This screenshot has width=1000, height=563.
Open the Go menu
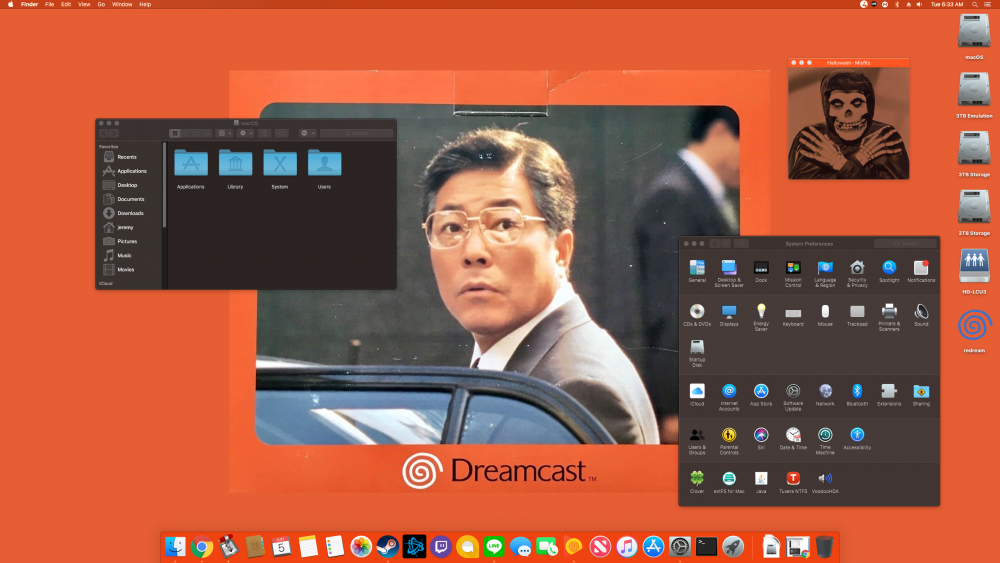coord(101,4)
